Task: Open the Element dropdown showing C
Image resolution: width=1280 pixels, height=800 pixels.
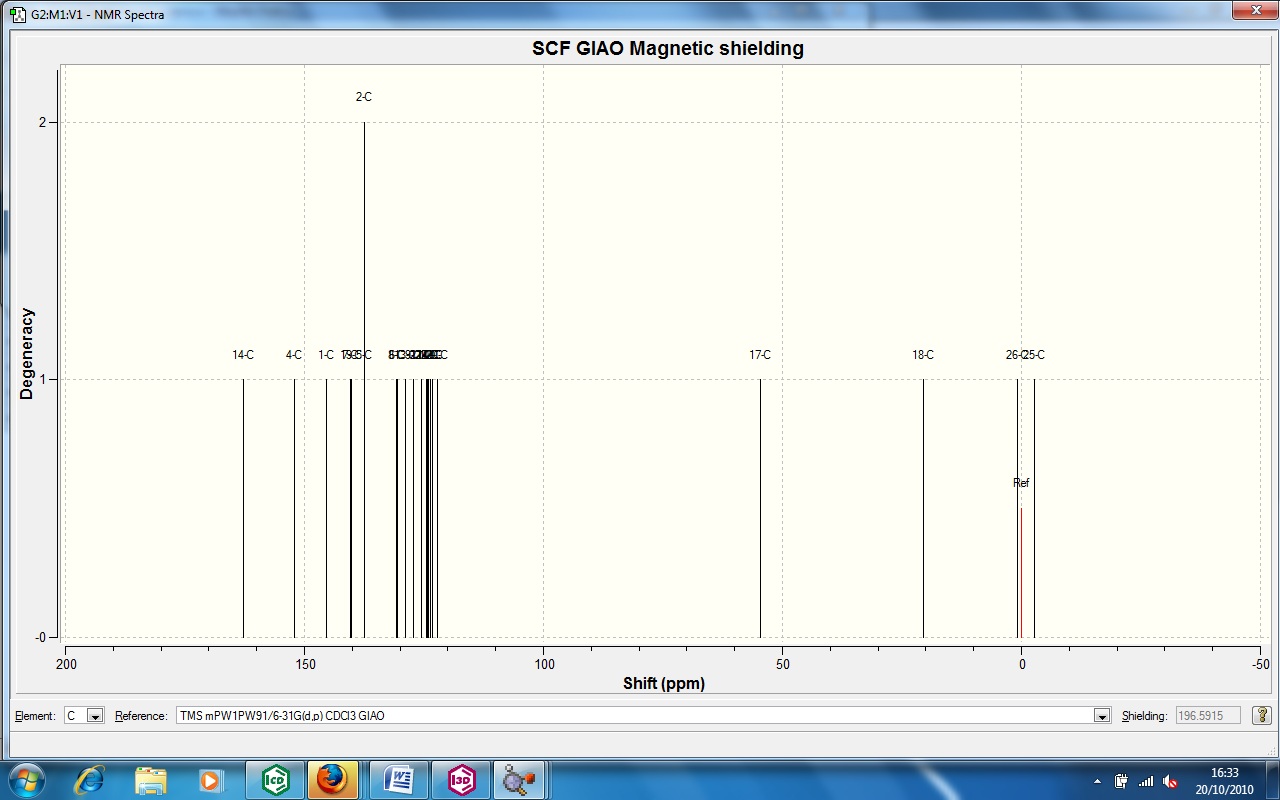Action: point(84,716)
